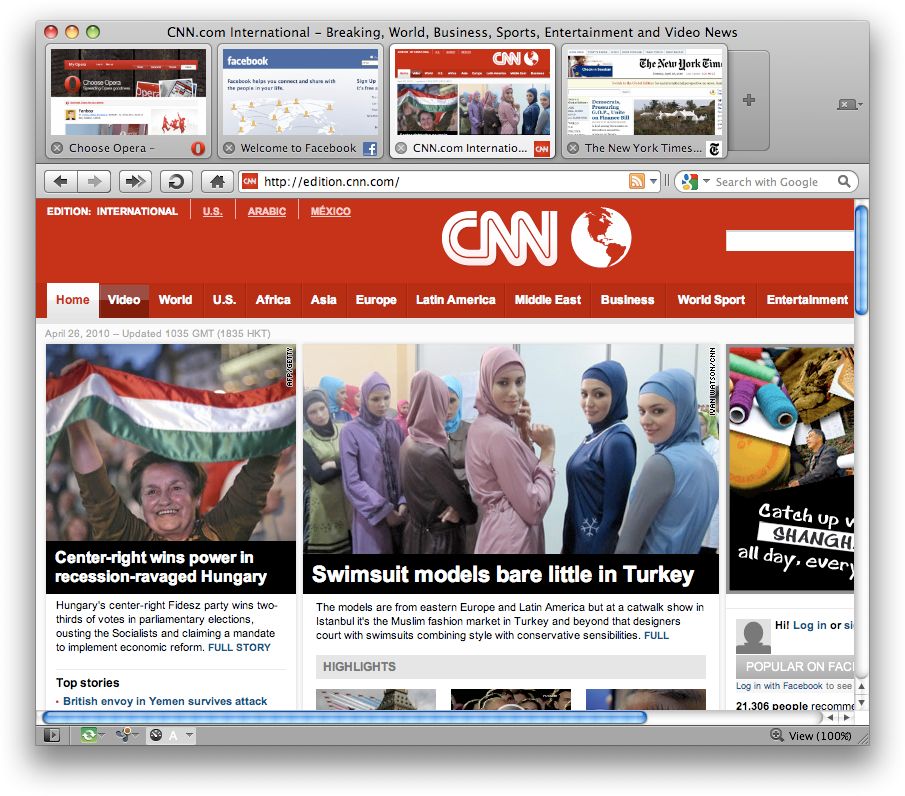Choose search engine via the Google icon

(x=690, y=182)
